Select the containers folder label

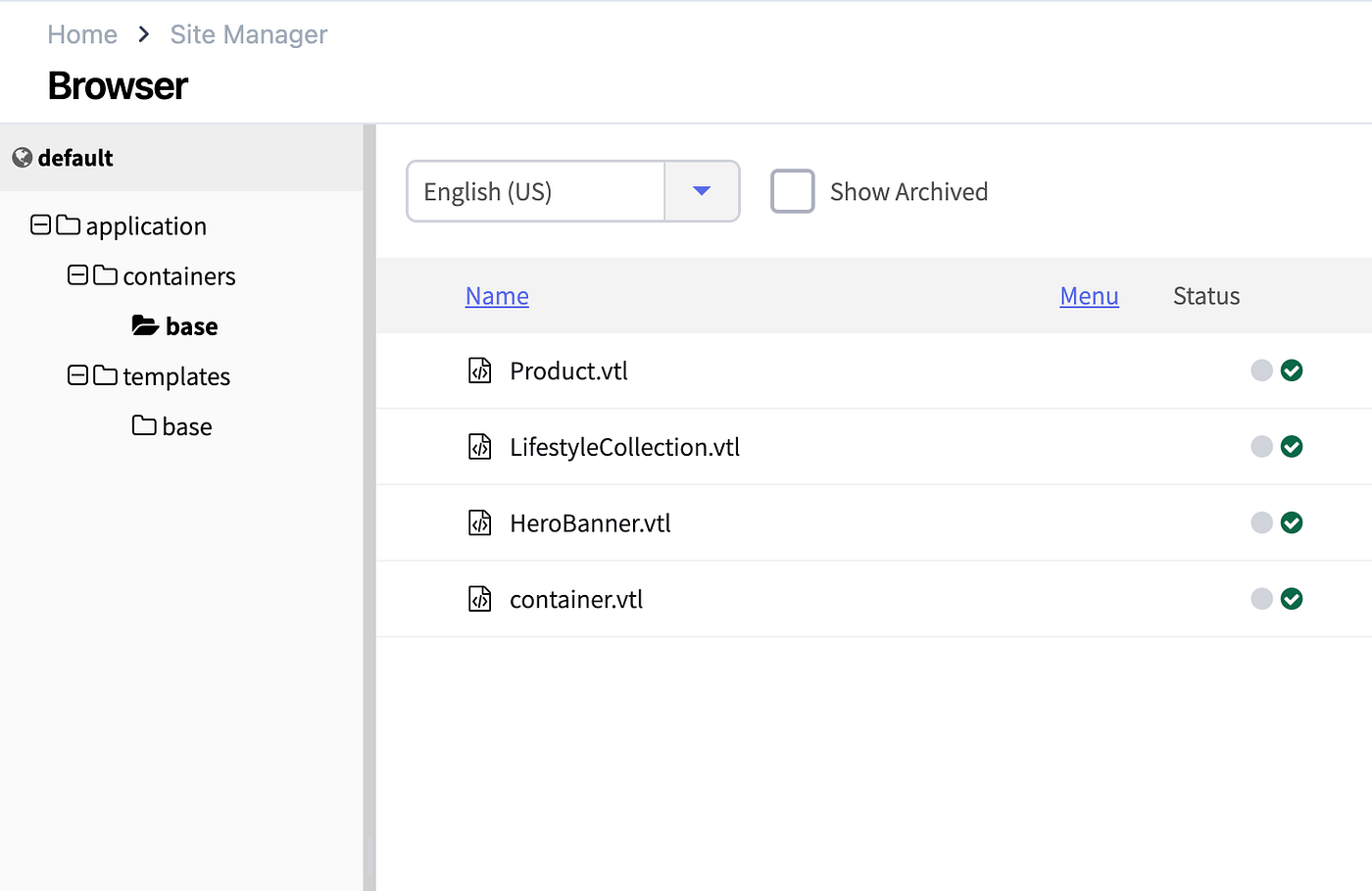(x=179, y=276)
